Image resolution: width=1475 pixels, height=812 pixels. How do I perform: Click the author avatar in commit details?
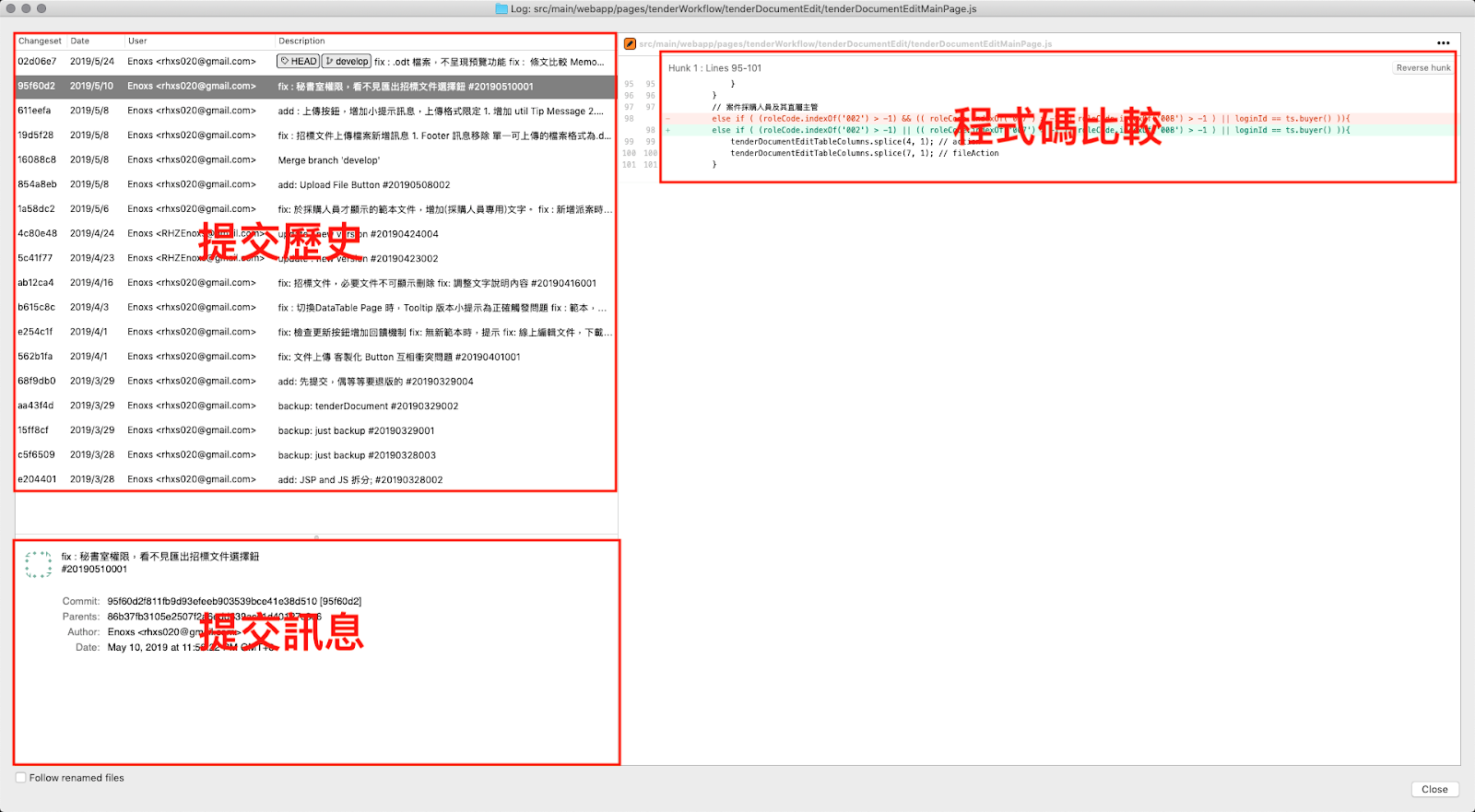tap(39, 564)
